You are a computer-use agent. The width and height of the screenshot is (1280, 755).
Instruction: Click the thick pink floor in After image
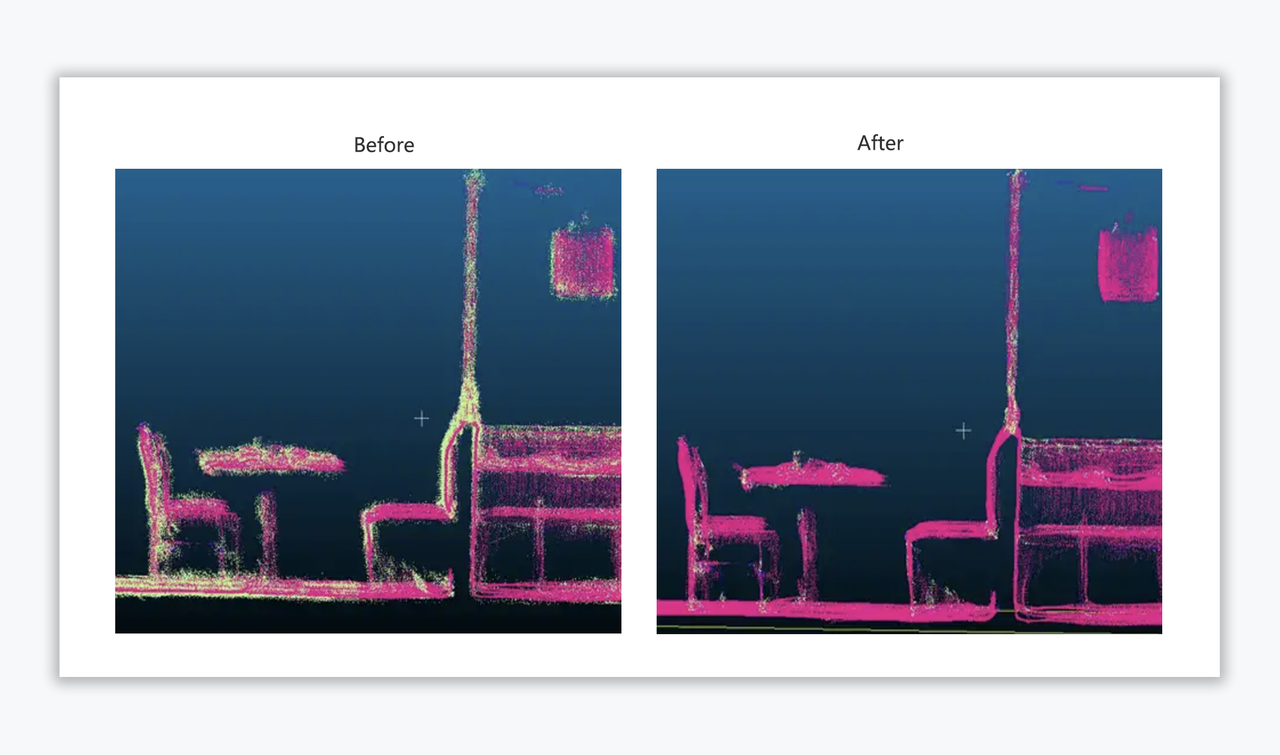820,608
